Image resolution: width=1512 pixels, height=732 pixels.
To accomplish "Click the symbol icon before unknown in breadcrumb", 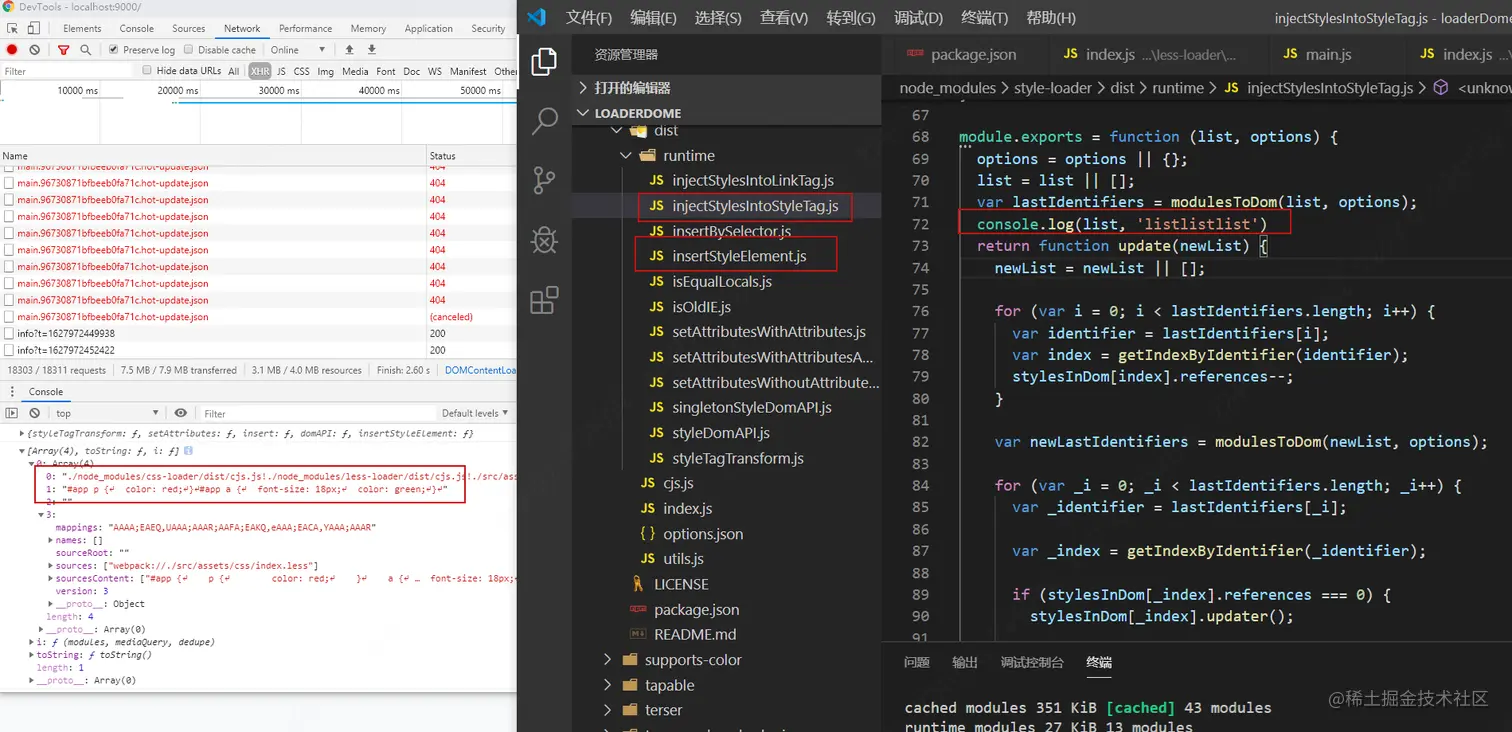I will point(1440,88).
